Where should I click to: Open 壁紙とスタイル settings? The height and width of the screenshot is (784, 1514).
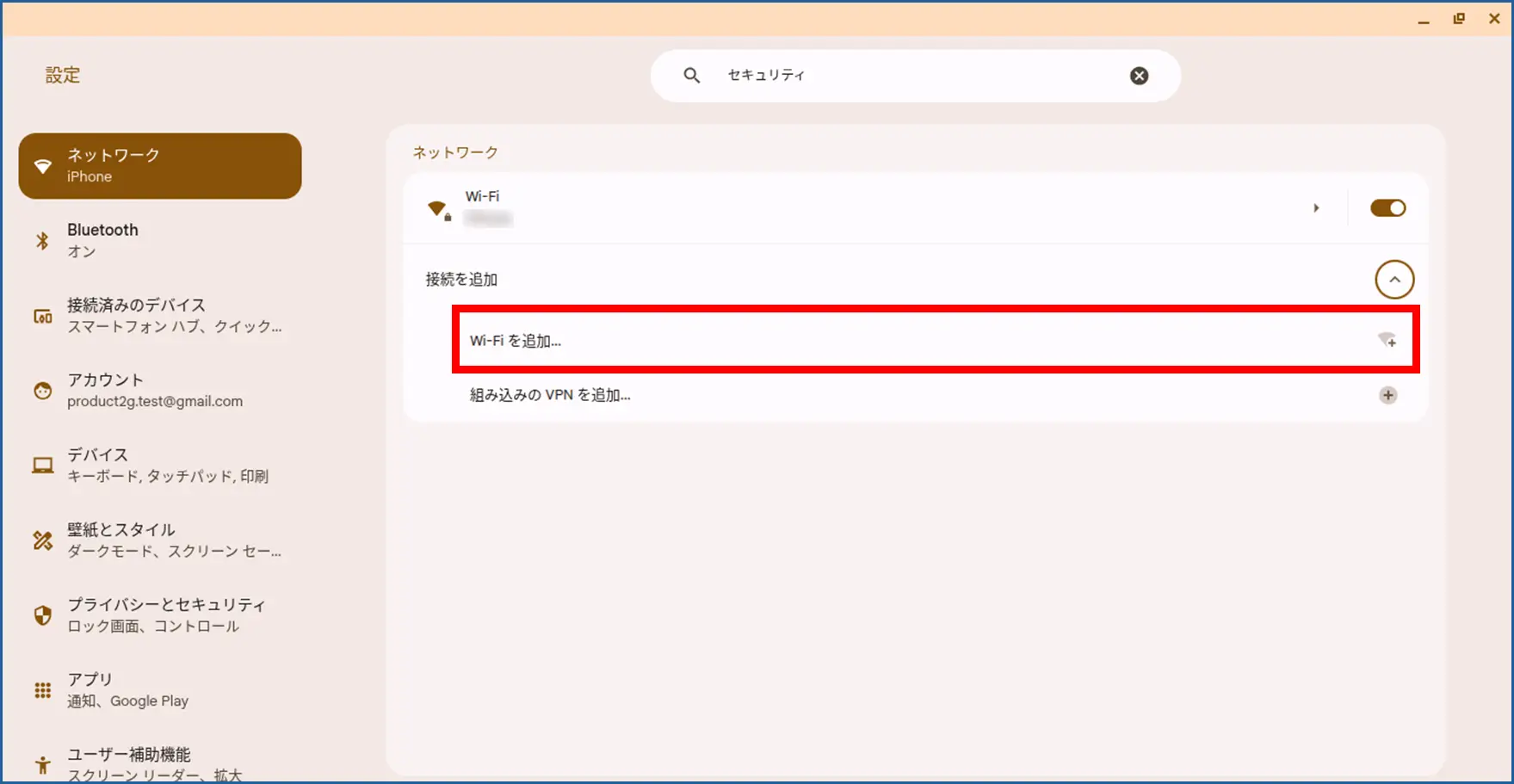pos(172,540)
